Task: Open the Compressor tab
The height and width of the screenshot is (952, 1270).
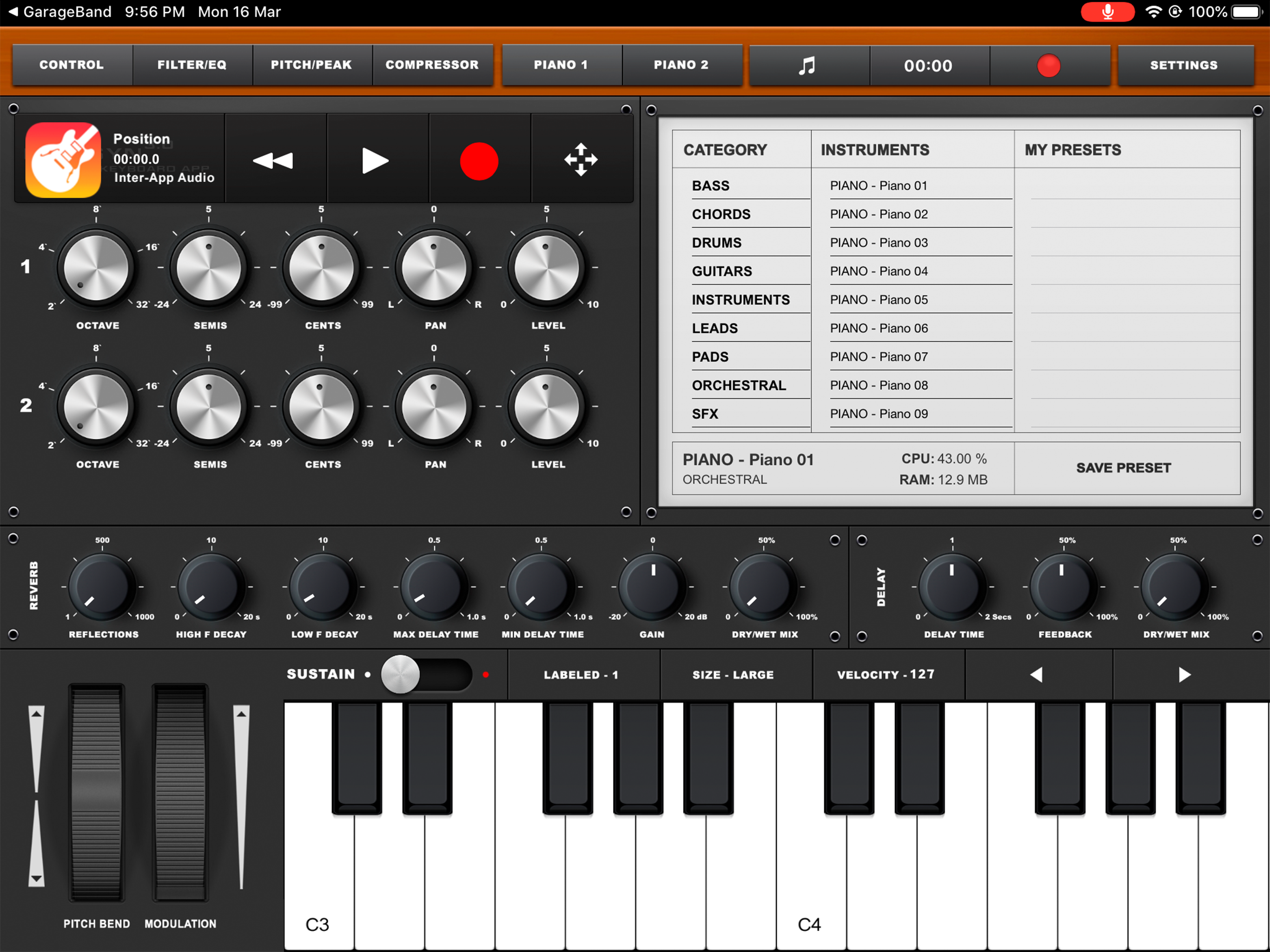Action: (432, 65)
